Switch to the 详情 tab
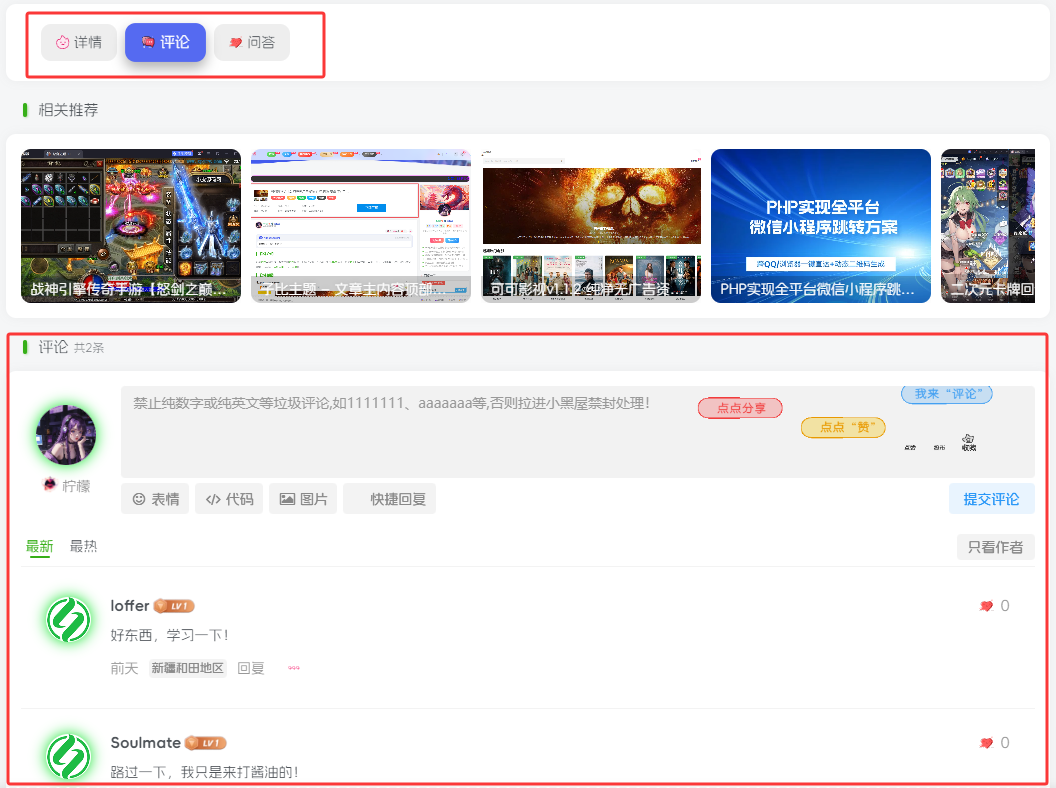This screenshot has width=1056, height=788. [78, 42]
